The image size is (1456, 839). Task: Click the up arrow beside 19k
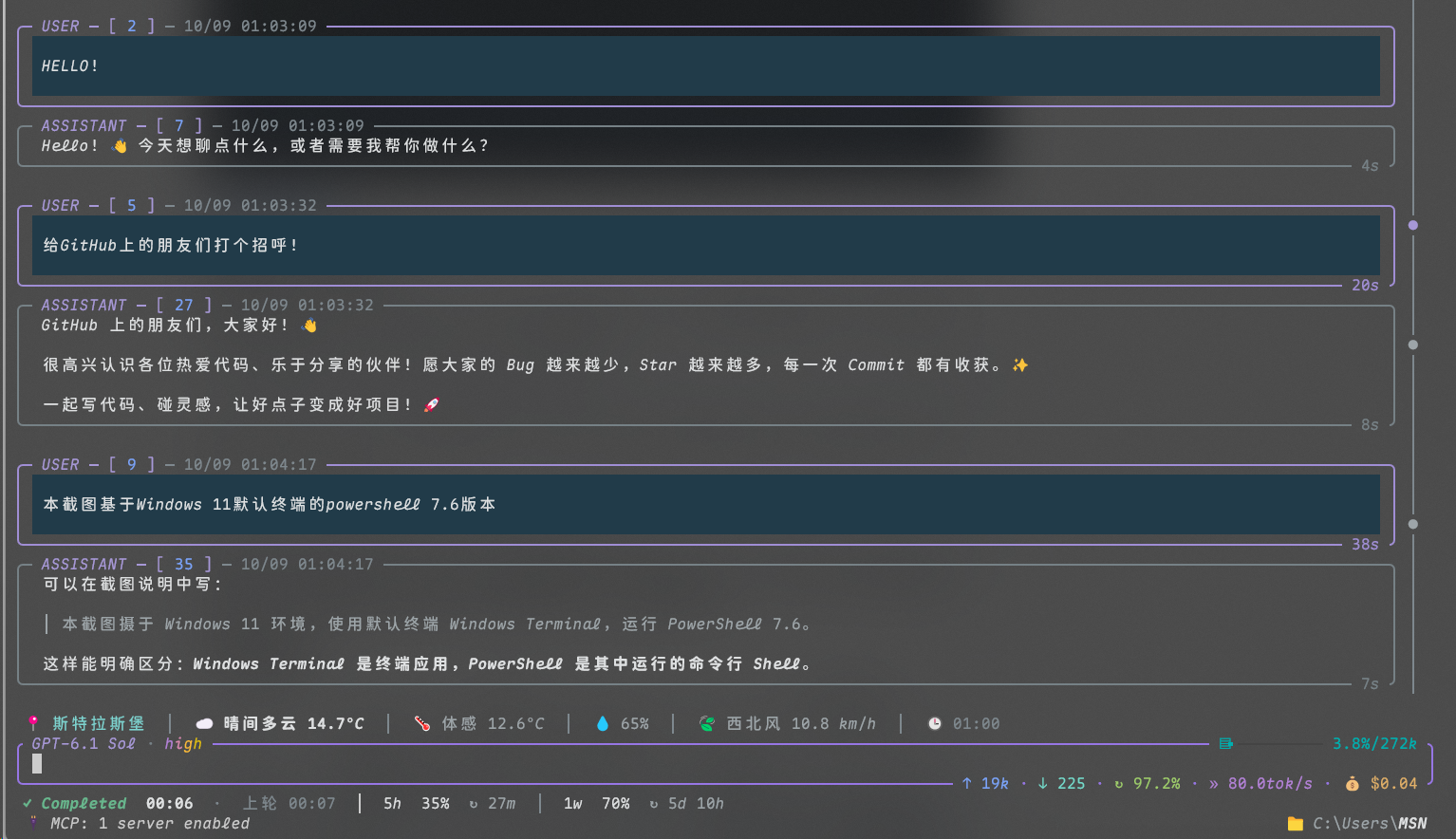[966, 783]
